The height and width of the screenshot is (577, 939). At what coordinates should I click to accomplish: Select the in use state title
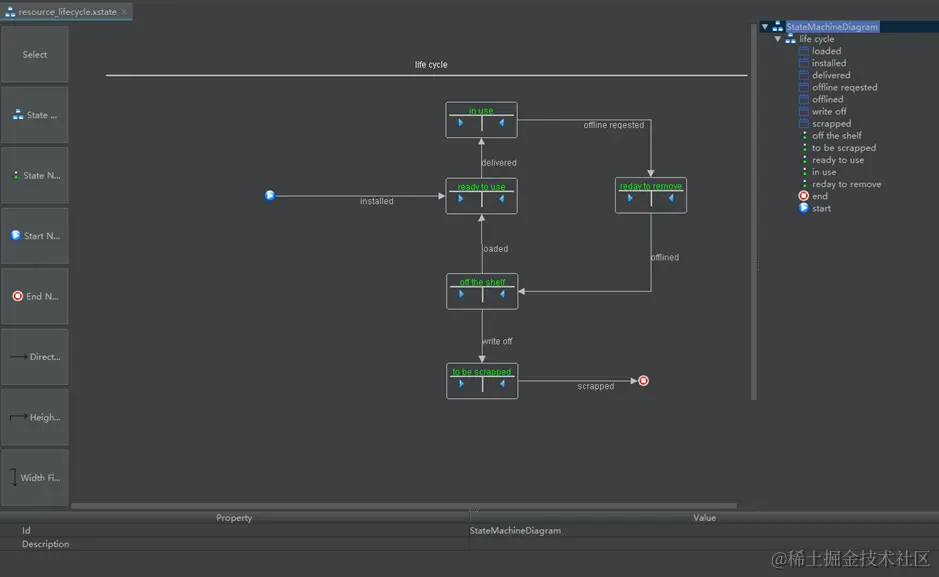481,110
